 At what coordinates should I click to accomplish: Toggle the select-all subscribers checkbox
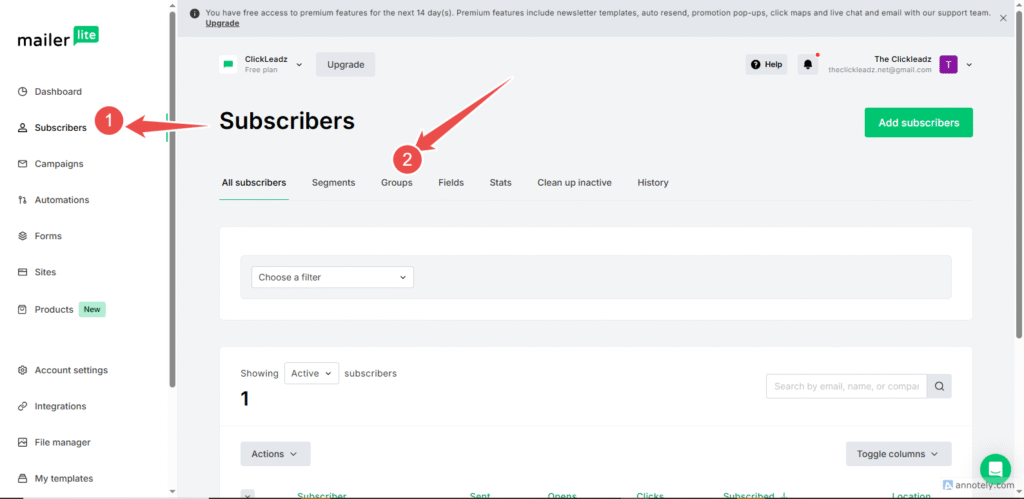click(248, 494)
